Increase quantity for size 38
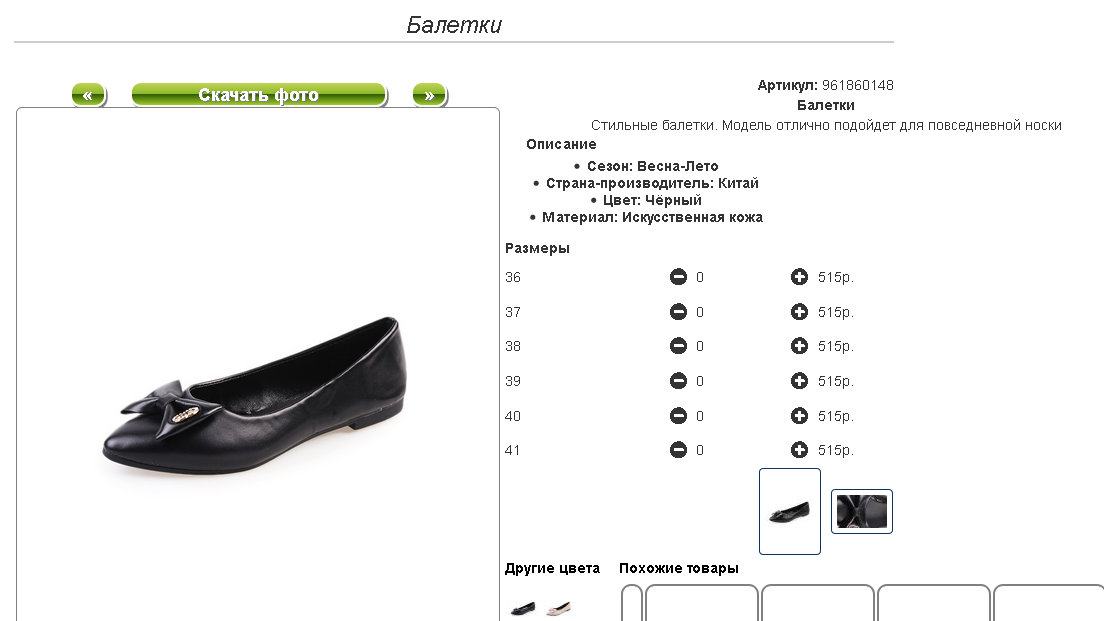 click(799, 346)
